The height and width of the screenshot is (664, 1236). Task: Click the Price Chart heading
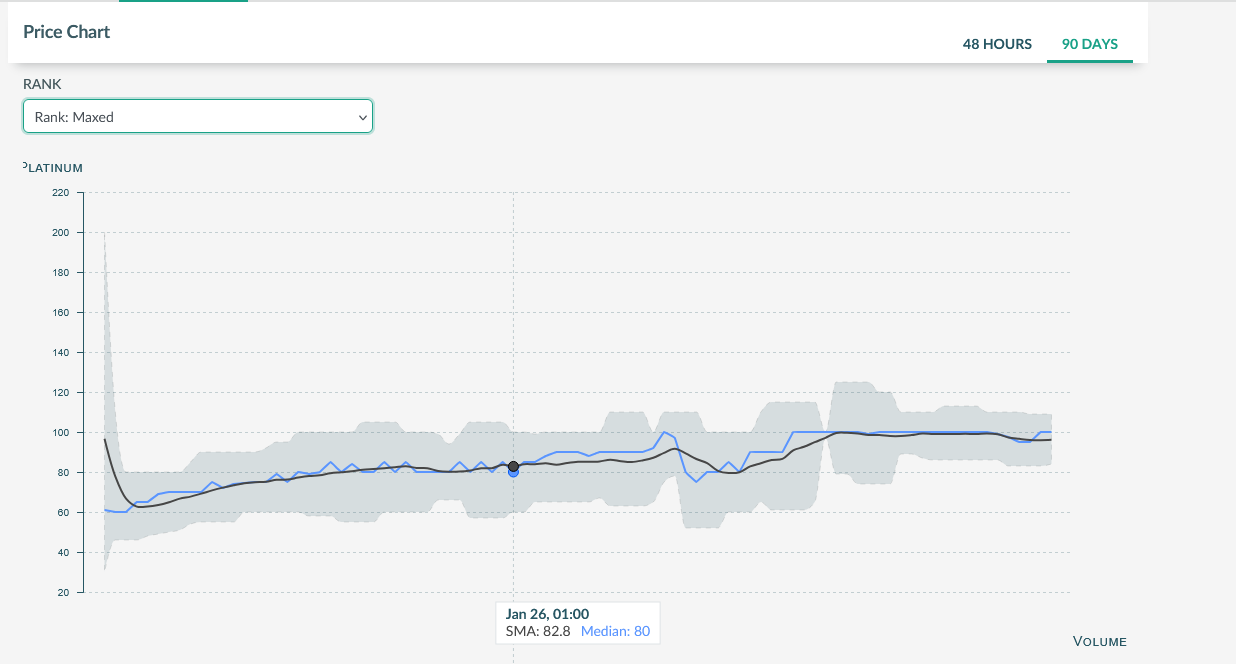pos(67,32)
